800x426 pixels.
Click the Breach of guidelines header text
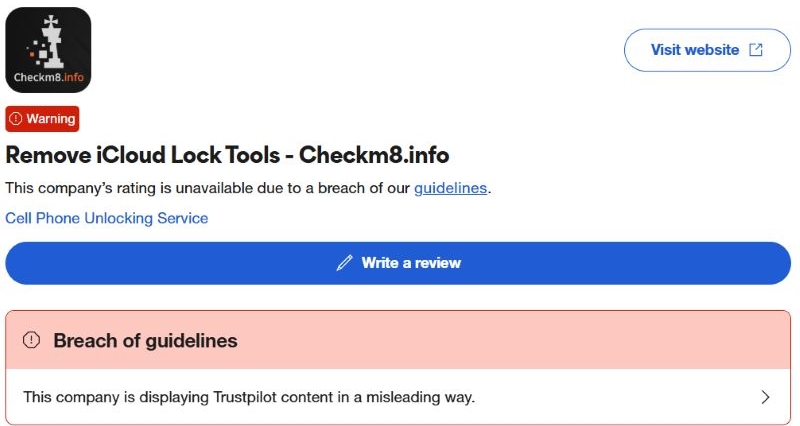tap(145, 341)
